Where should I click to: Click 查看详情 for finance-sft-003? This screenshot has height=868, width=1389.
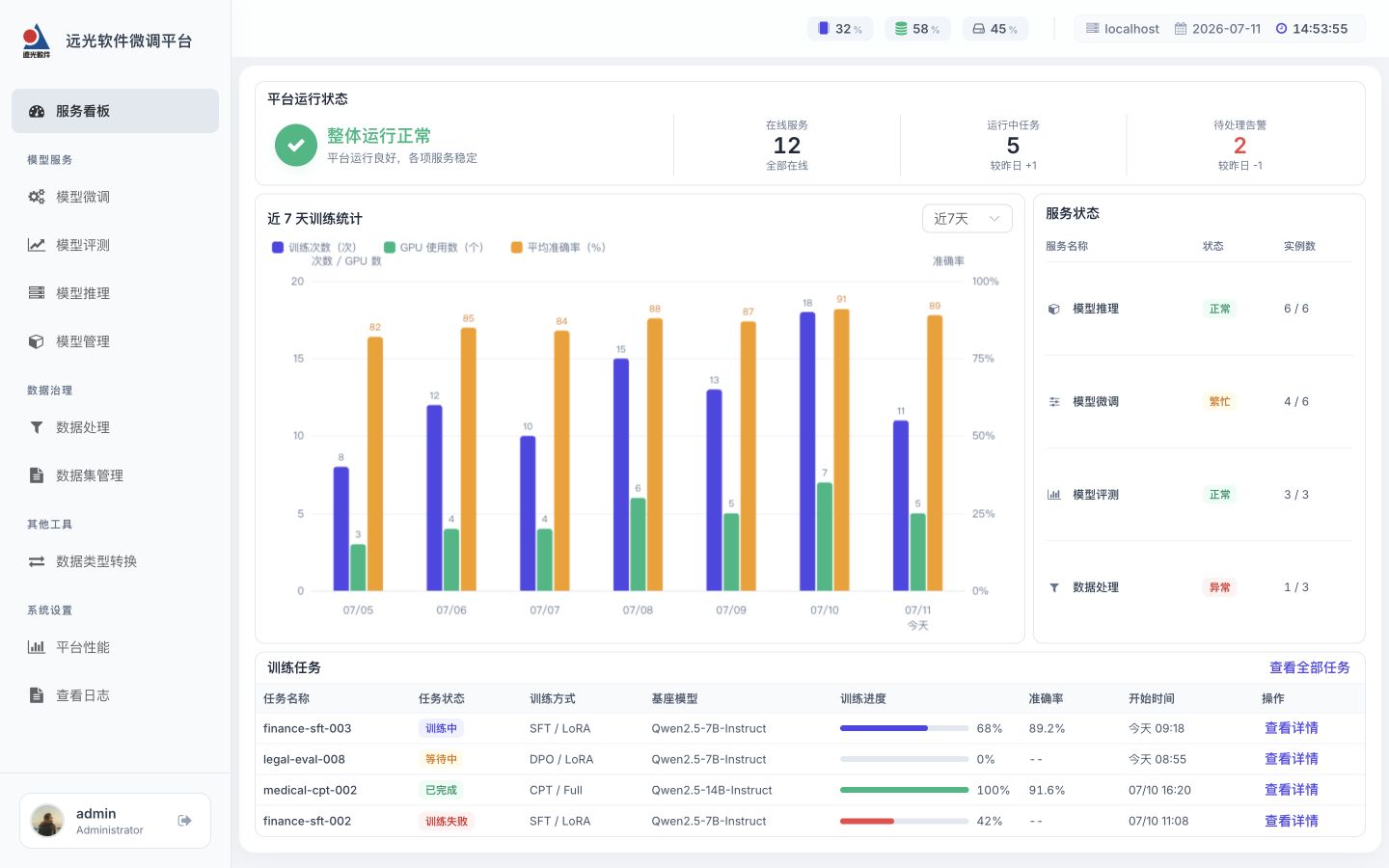tap(1292, 728)
